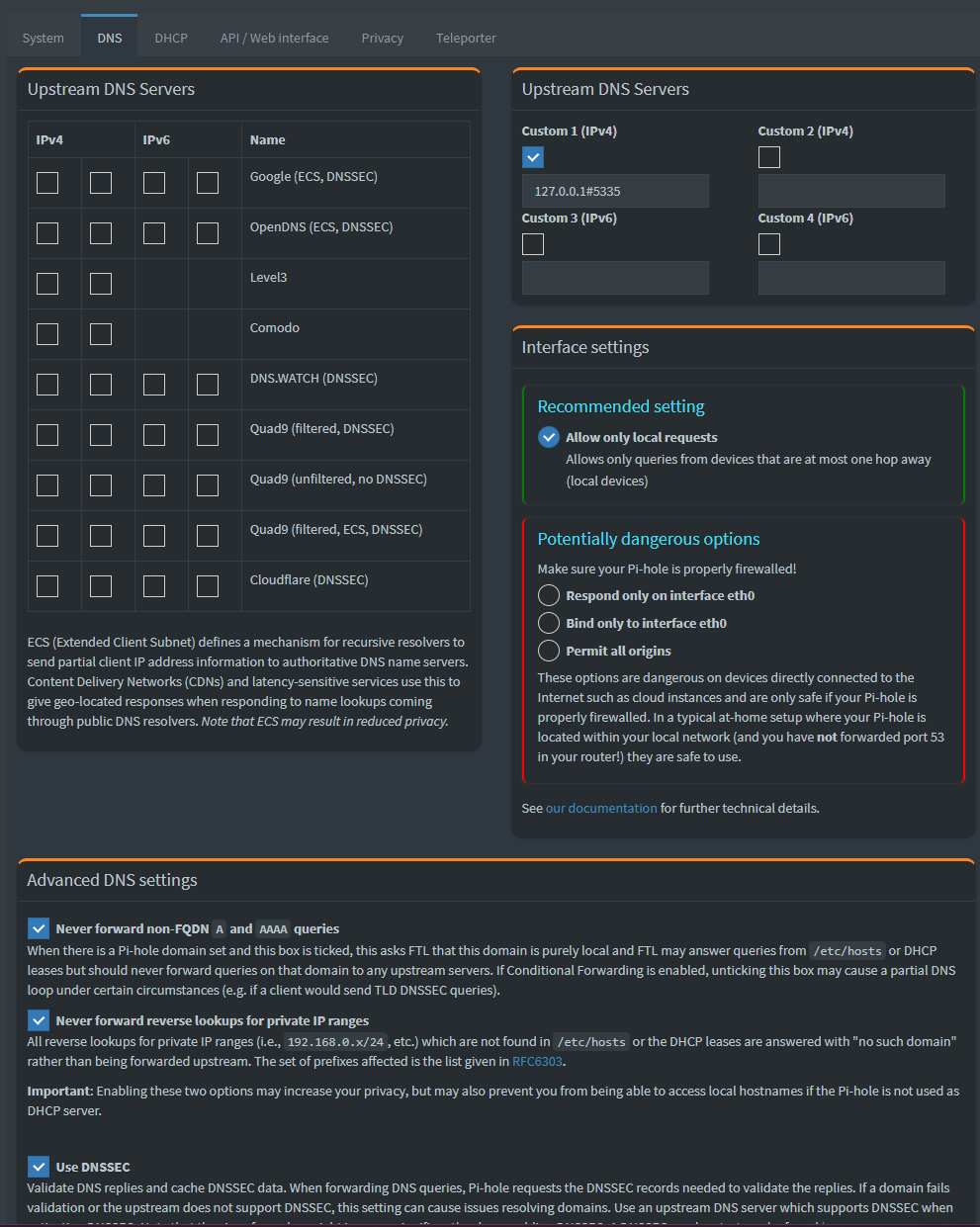This screenshot has width=980, height=1227.
Task: Check DNS.WATCH primary IPv6 server box
Action: pyautogui.click(x=154, y=385)
